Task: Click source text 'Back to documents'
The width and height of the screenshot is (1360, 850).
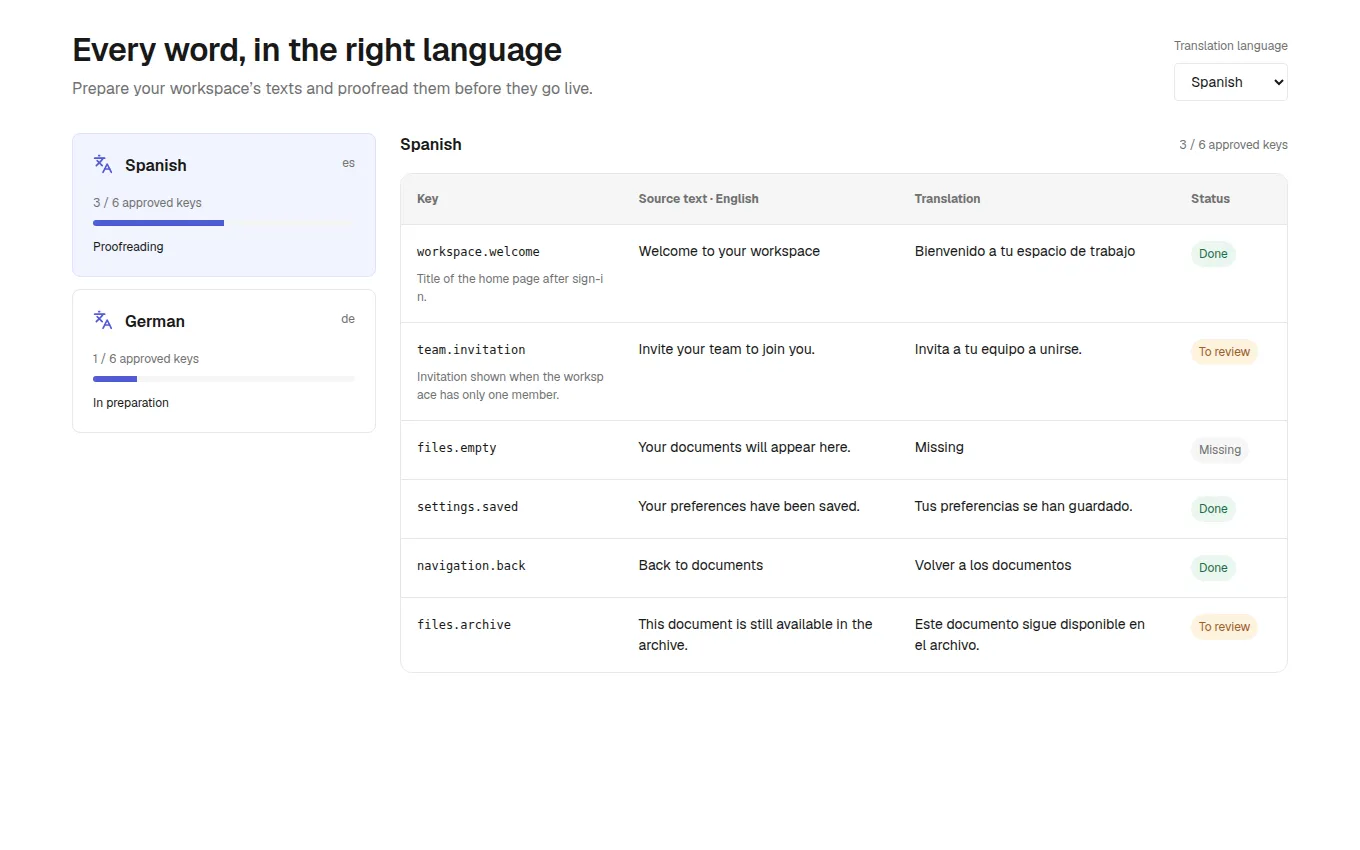Action: (701, 566)
